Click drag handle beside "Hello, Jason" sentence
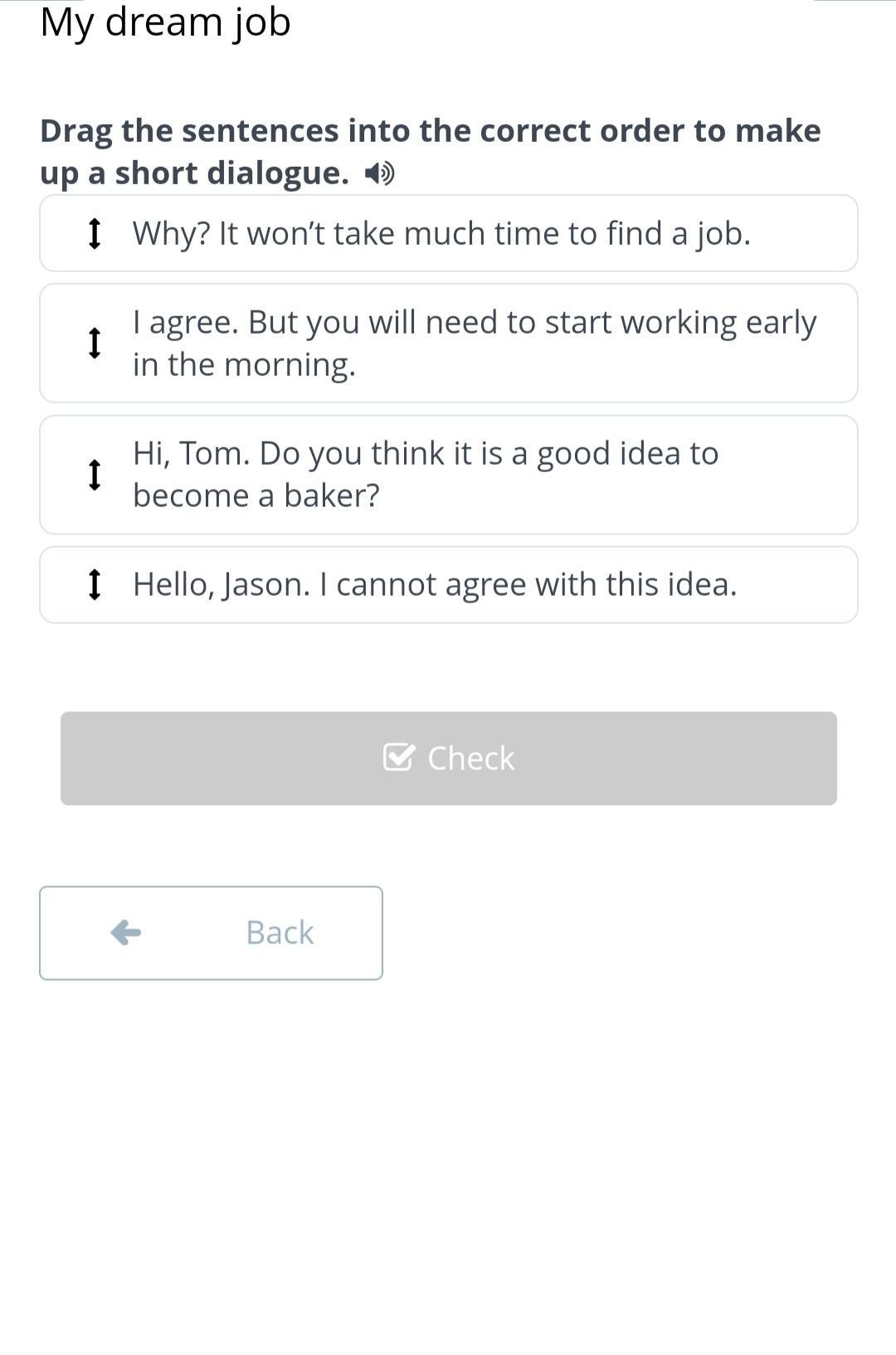The width and height of the screenshot is (896, 1355). pos(95,584)
